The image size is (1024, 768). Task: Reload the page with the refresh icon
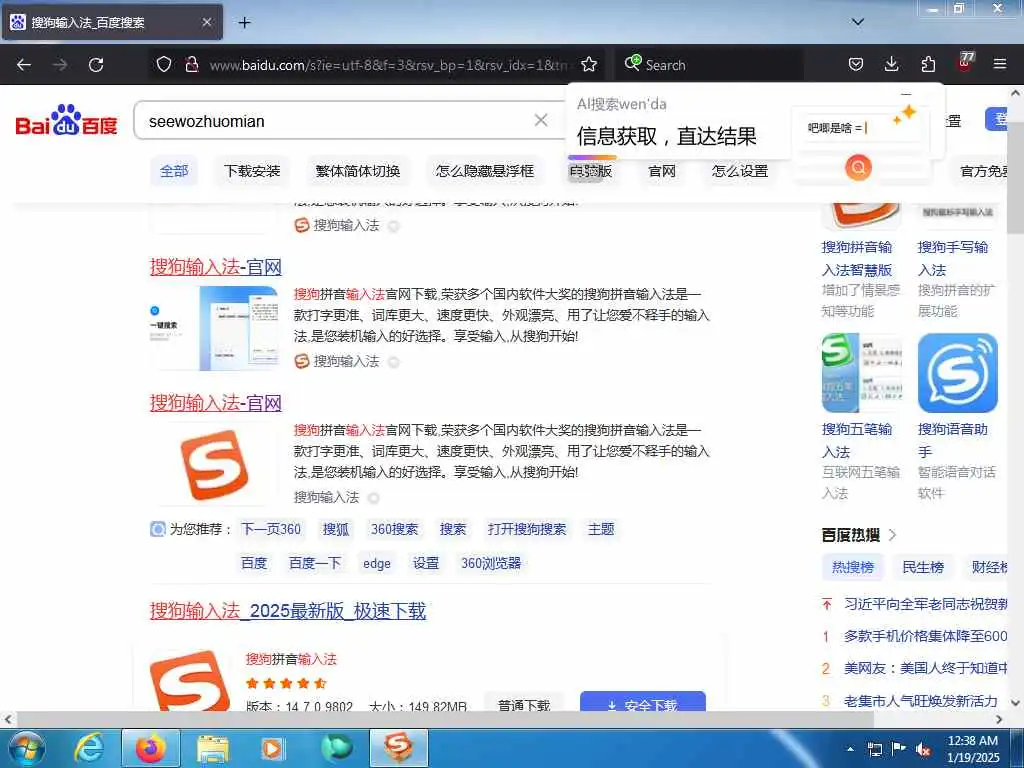pyautogui.click(x=96, y=65)
